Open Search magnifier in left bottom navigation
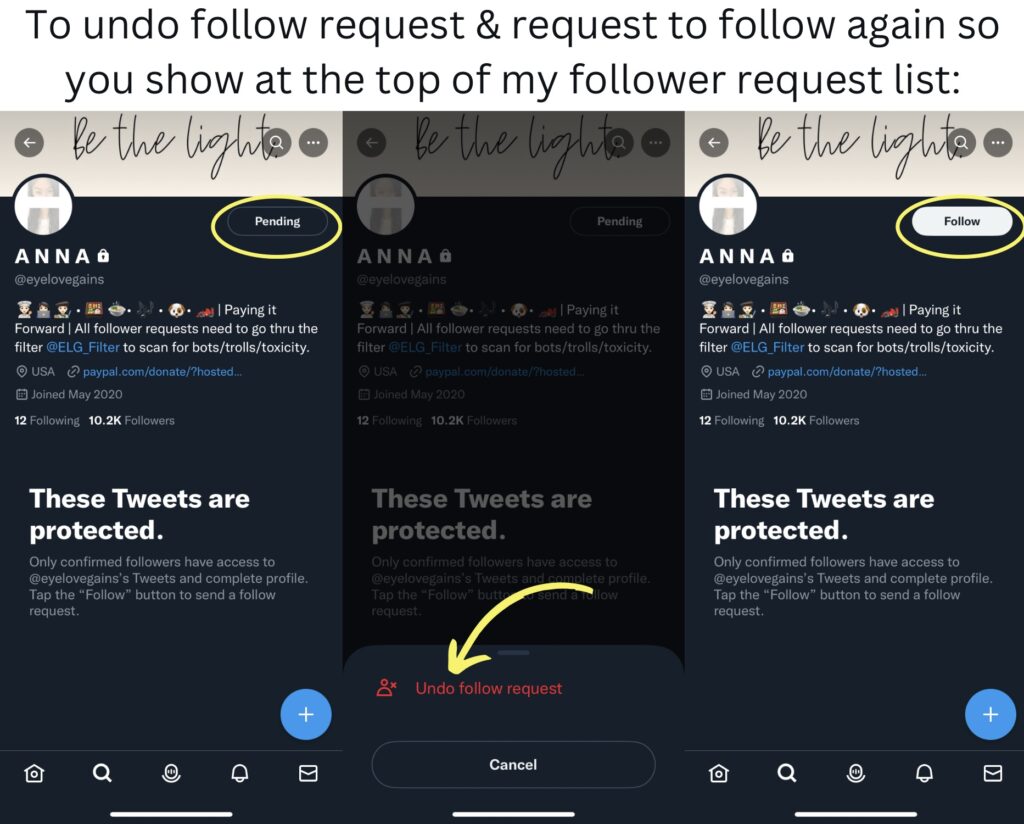This screenshot has height=824, width=1024. (x=102, y=774)
